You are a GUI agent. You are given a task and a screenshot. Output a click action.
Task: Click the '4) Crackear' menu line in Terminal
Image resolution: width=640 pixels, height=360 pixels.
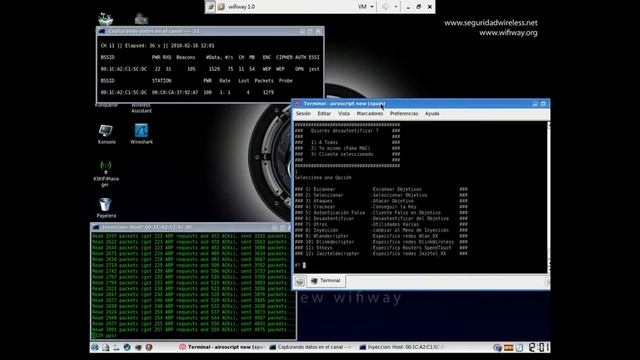coord(381,207)
